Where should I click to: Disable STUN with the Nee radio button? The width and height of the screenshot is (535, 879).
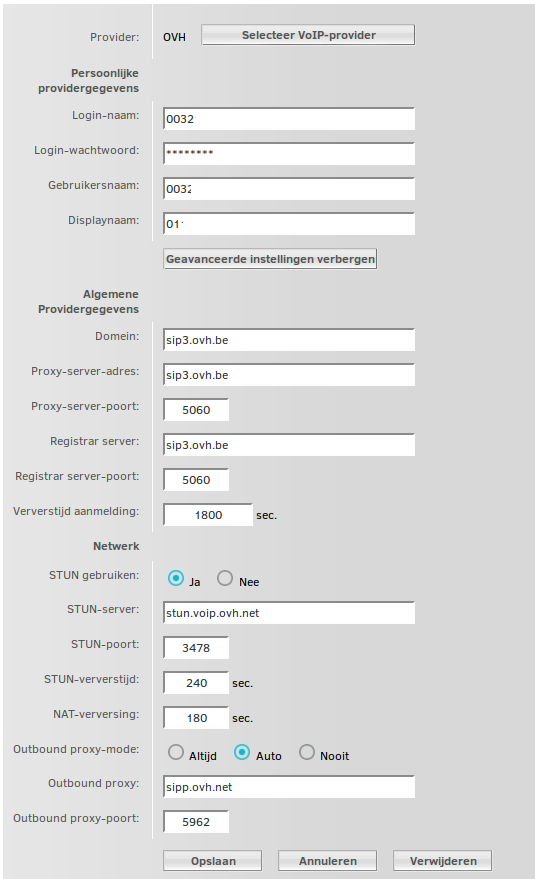coord(225,578)
